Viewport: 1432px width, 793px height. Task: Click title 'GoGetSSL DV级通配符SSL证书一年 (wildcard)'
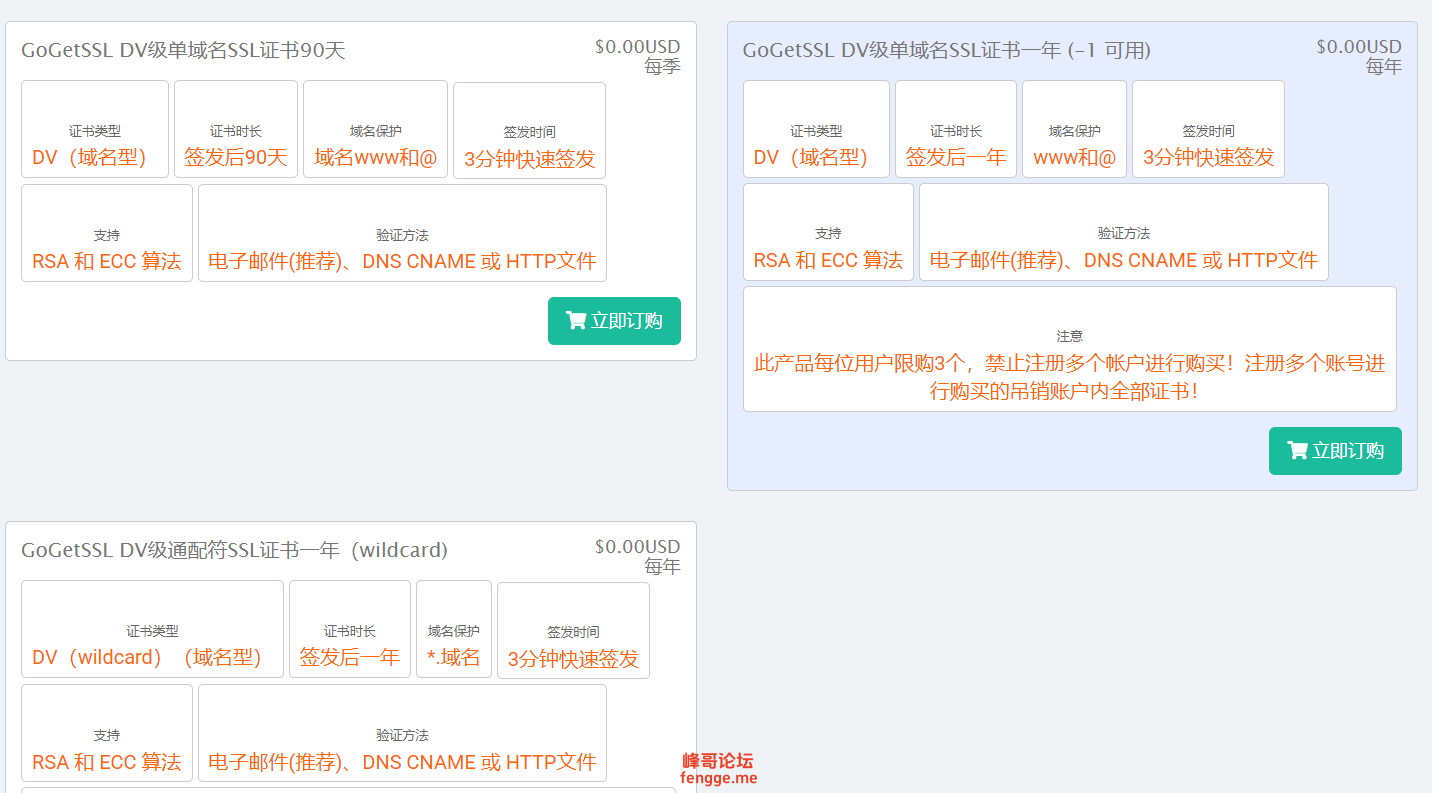[x=235, y=550]
